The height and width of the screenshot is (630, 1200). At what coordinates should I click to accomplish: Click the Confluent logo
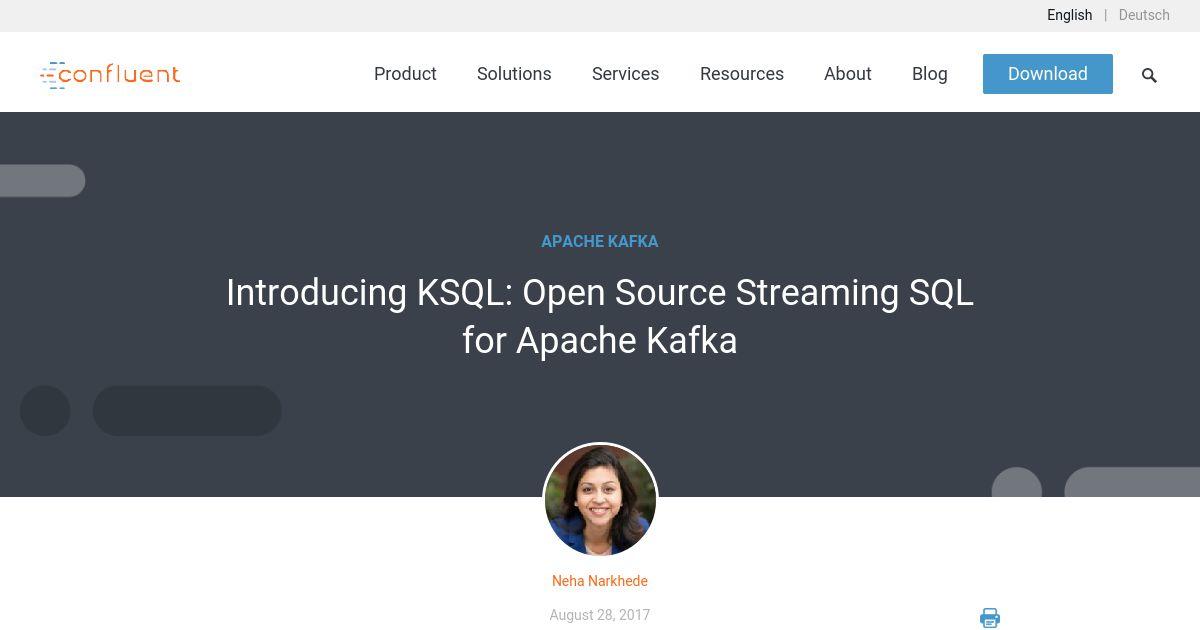tap(110, 75)
